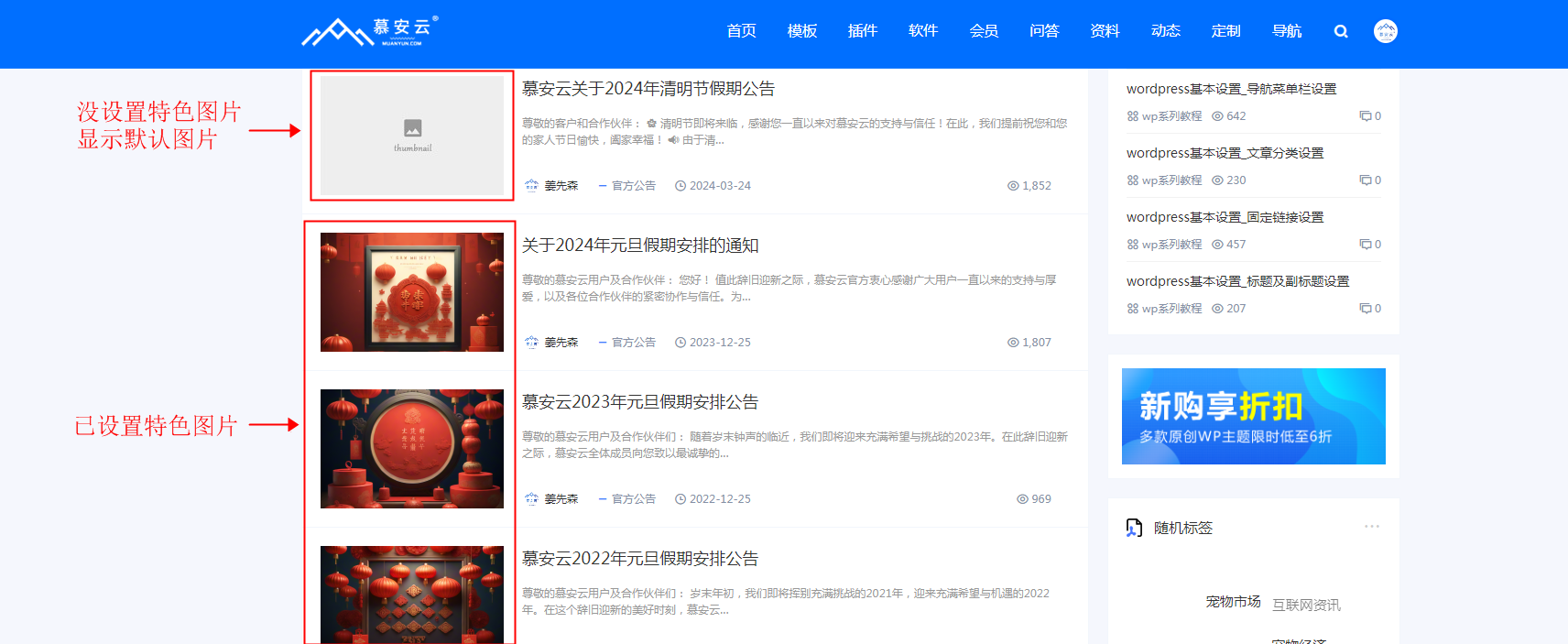Viewport: 1568px width, 644px height.
Task: Select the 互联网资讯 tag
Action: pyautogui.click(x=1306, y=605)
